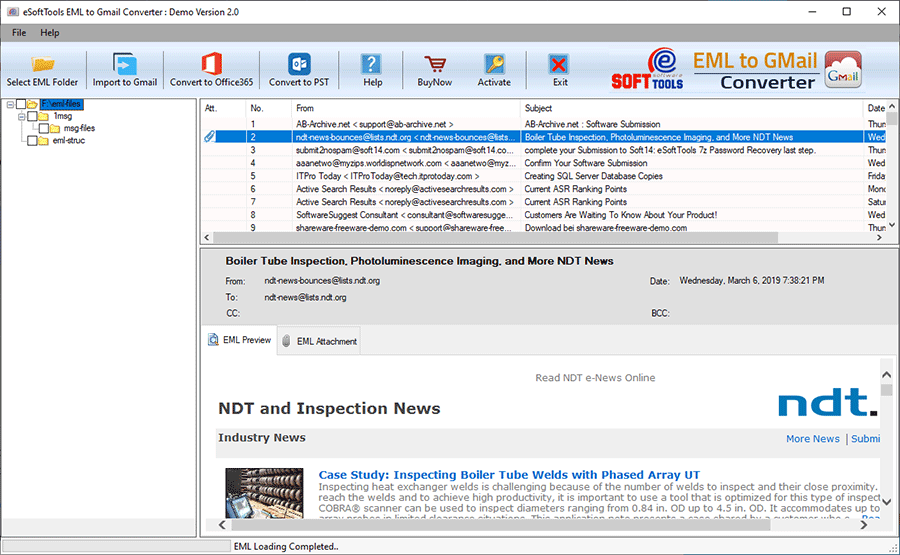
Task: Open the File menu
Action: point(19,33)
